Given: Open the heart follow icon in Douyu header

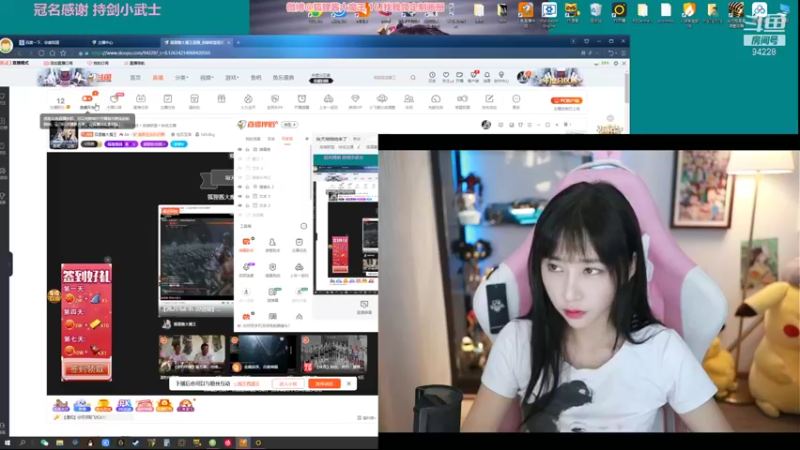Looking at the screenshot, I should pyautogui.click(x=446, y=76).
